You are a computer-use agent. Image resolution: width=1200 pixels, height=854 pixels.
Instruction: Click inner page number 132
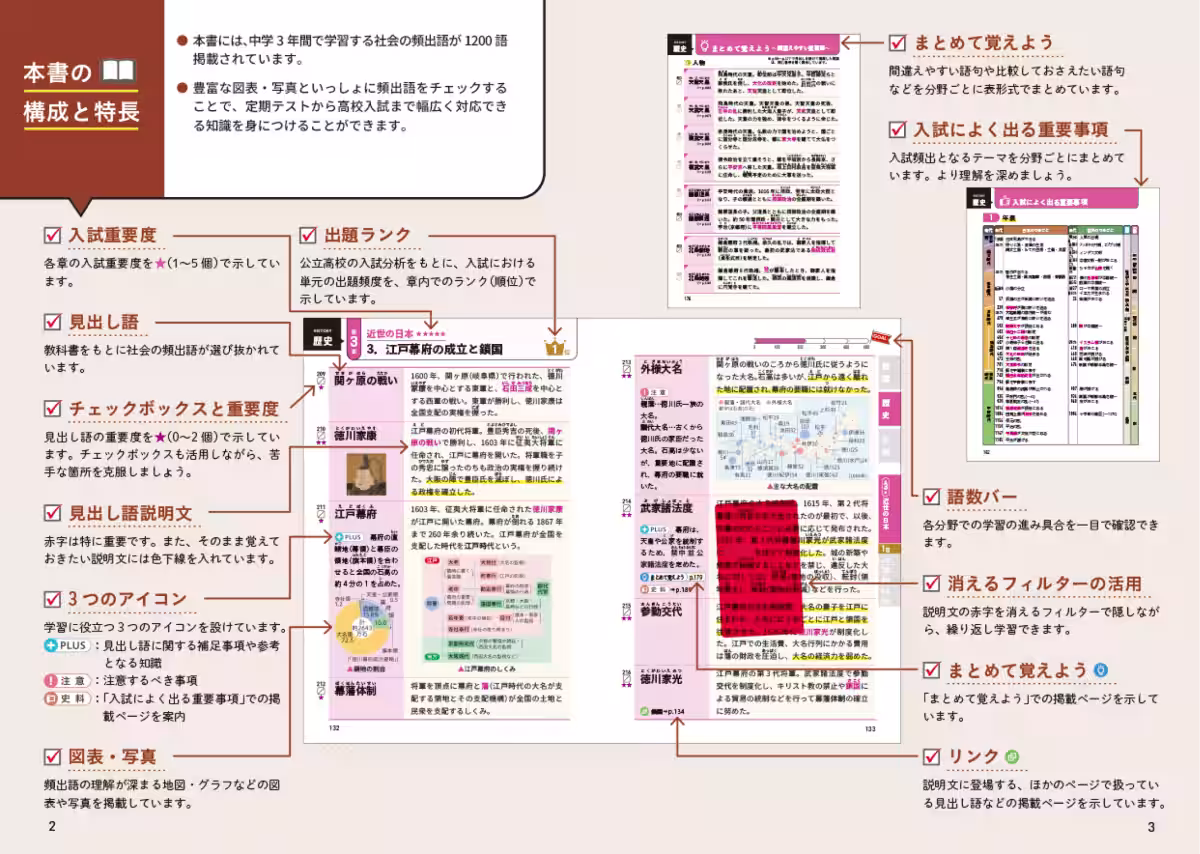click(335, 728)
